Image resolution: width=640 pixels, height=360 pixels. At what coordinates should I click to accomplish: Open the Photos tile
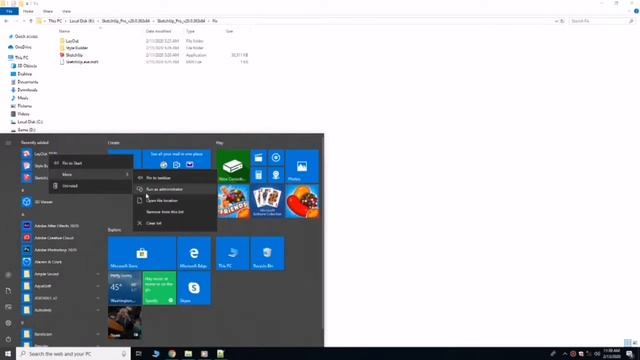click(x=302, y=167)
